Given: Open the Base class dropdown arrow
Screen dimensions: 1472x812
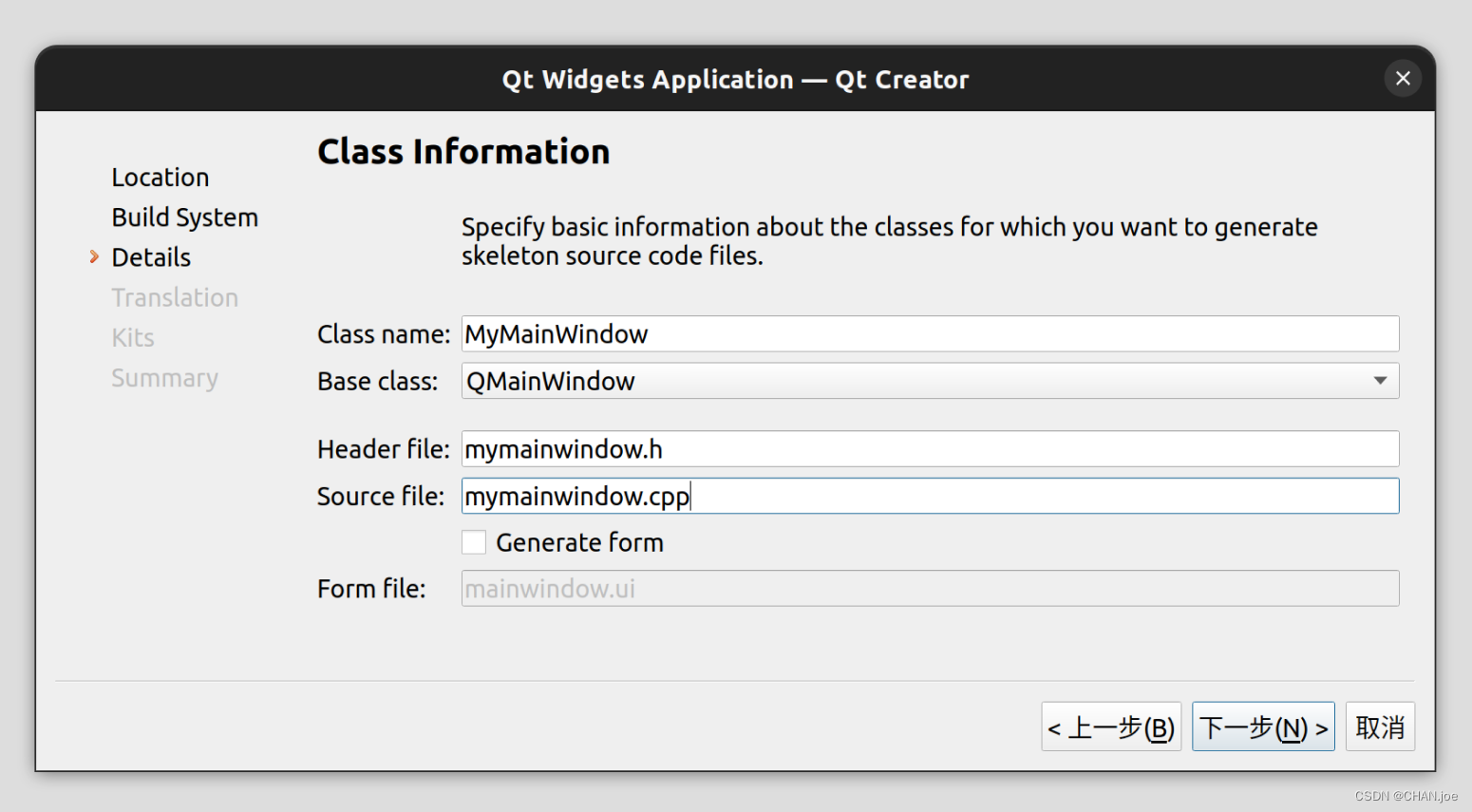Looking at the screenshot, I should [x=1380, y=381].
